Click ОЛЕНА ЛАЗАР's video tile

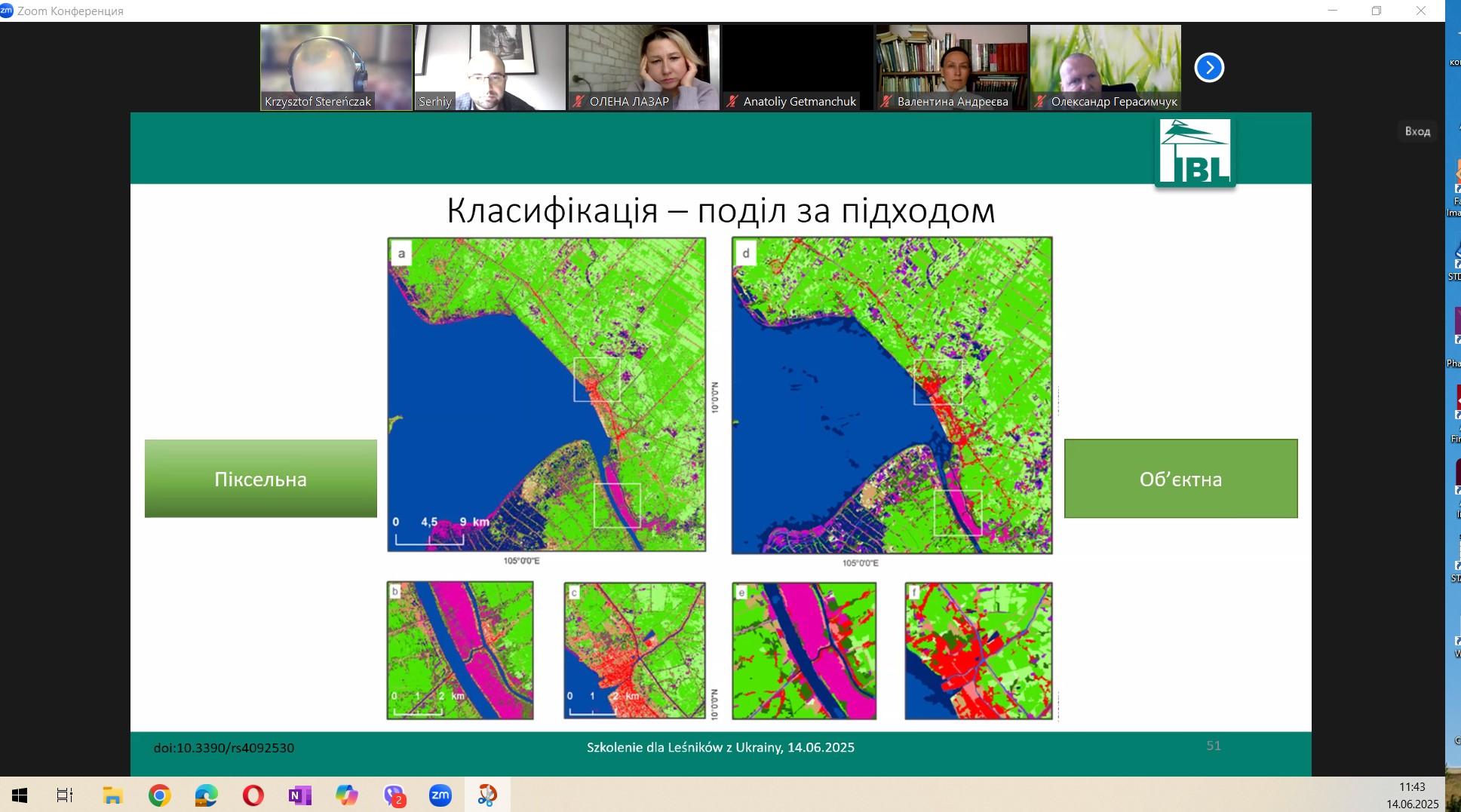[643, 67]
